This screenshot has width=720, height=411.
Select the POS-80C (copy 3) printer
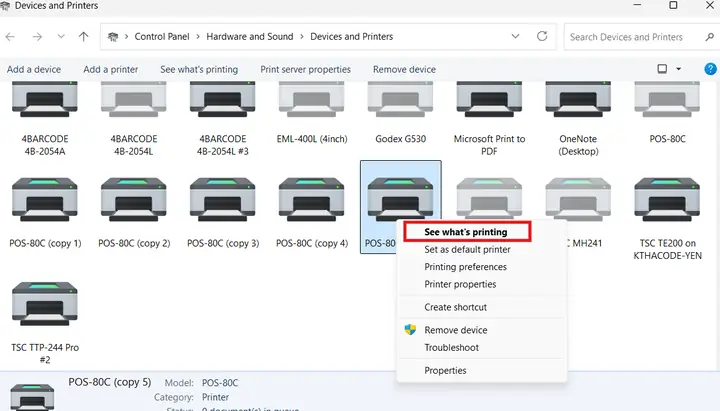pos(223,200)
